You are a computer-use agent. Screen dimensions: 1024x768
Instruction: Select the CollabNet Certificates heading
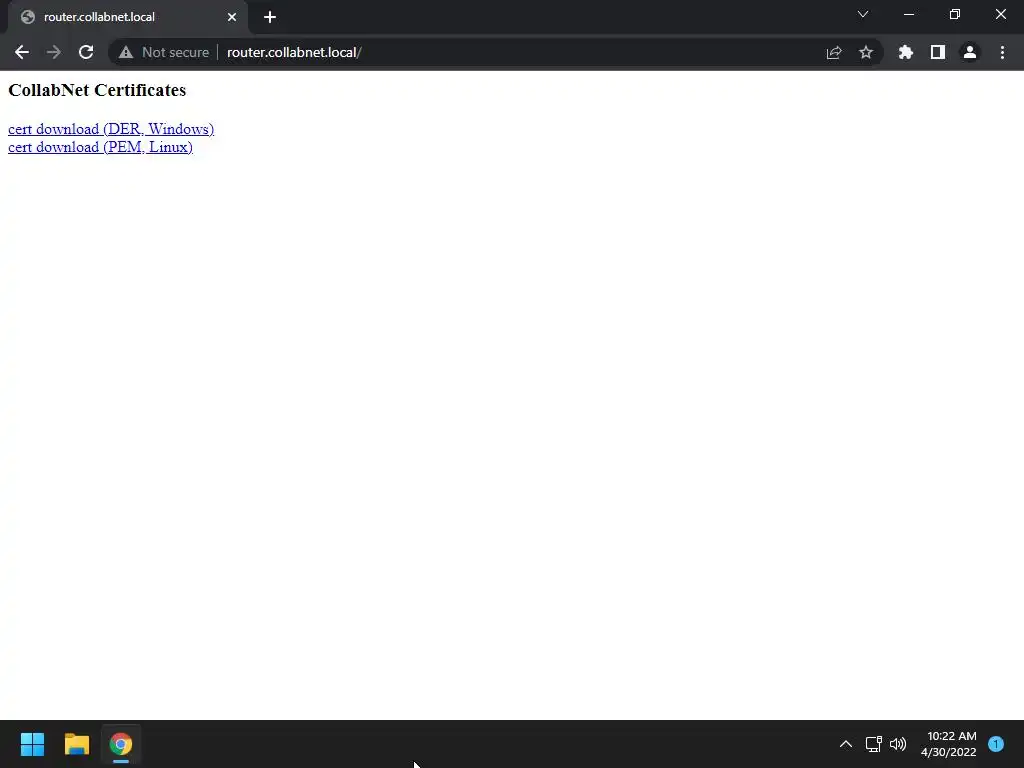tap(97, 90)
